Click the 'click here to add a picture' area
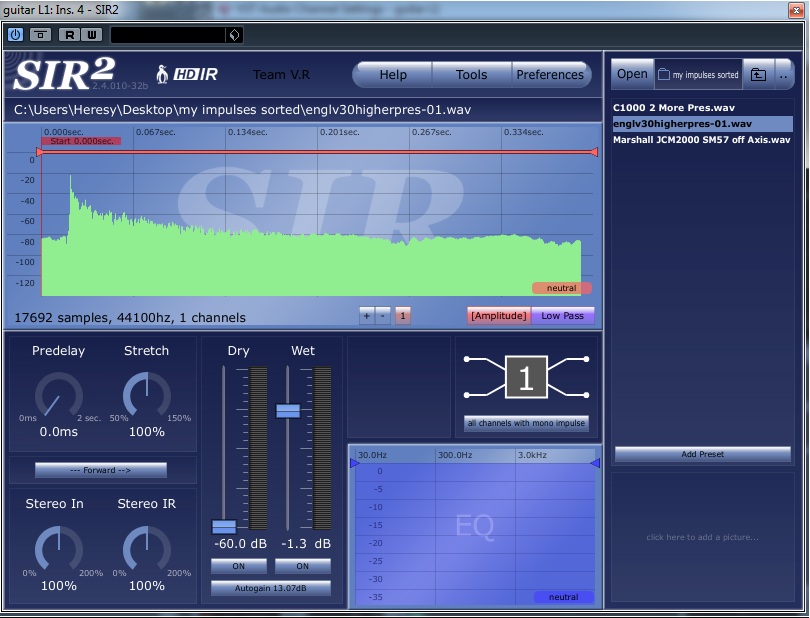 (x=703, y=537)
